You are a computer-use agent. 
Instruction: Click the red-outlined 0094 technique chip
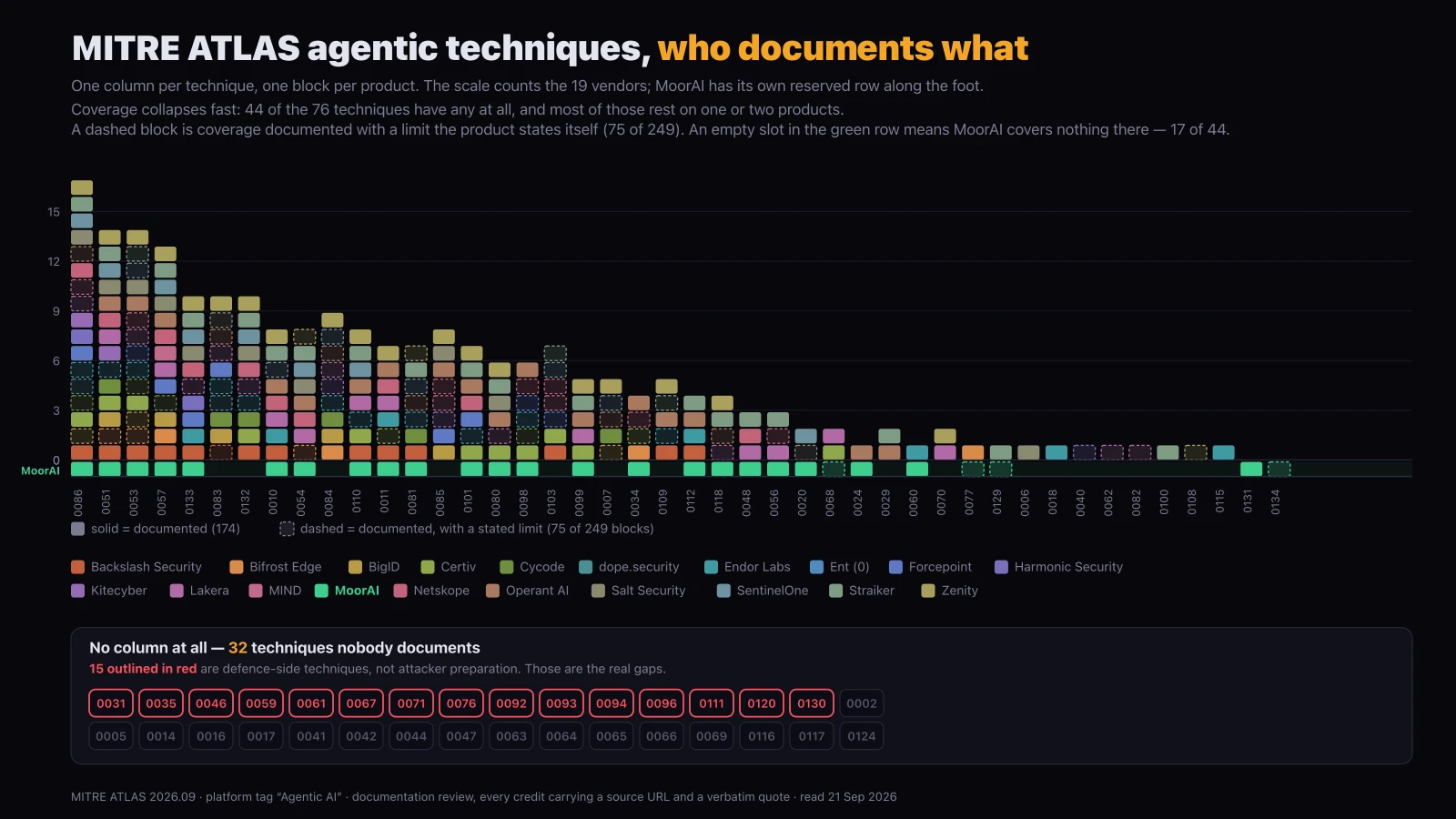[612, 703]
